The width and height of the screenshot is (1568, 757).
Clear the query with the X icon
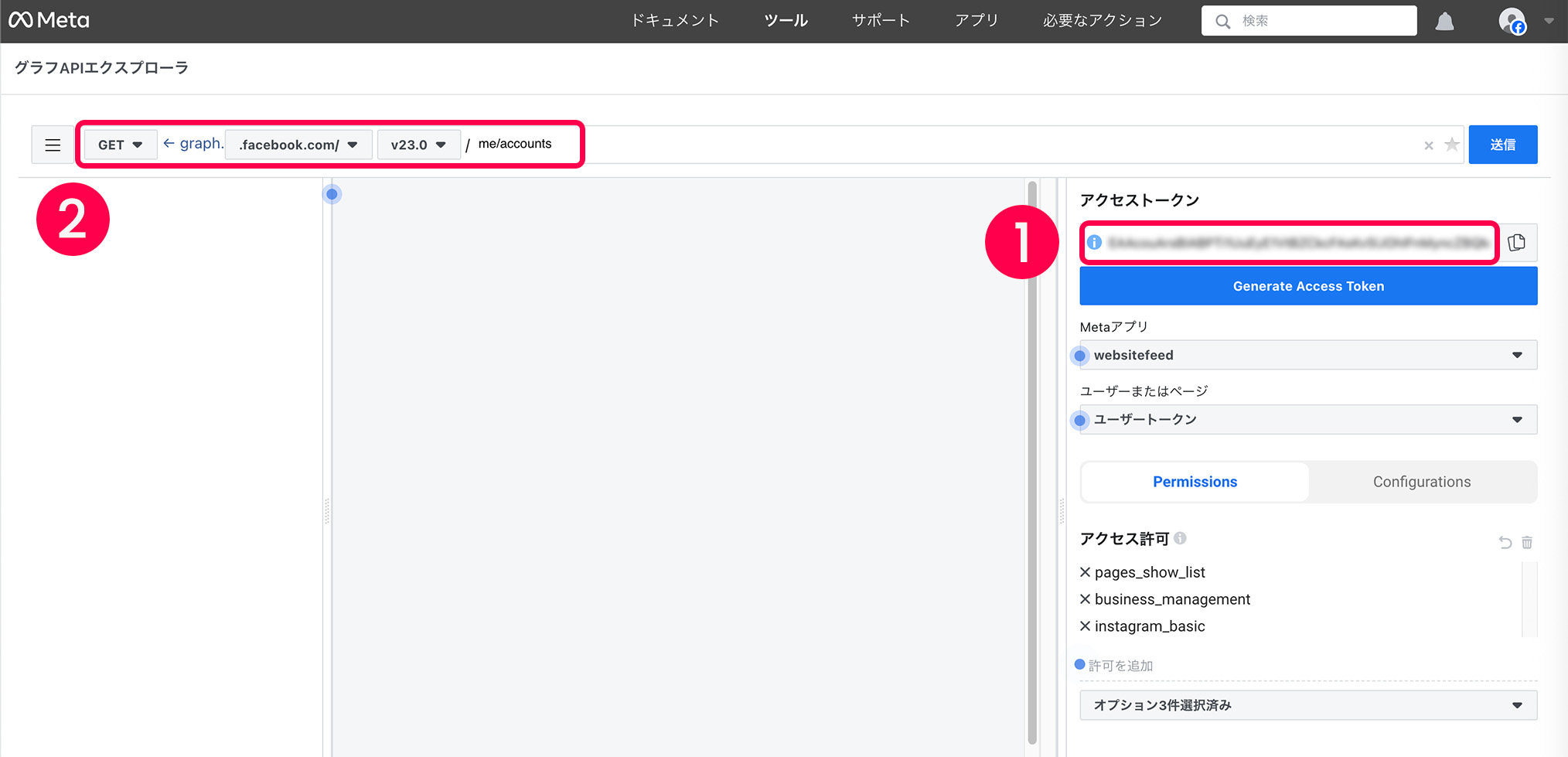click(1429, 145)
